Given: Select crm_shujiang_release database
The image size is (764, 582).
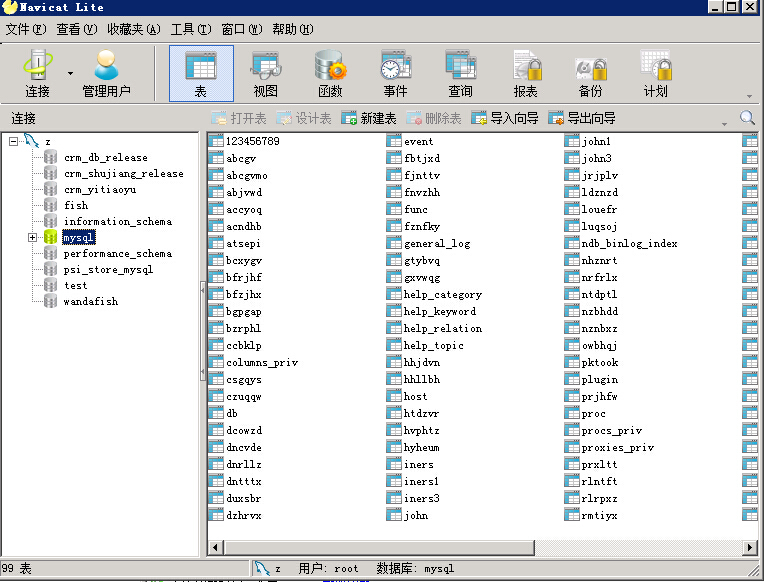Looking at the screenshot, I should [124, 174].
